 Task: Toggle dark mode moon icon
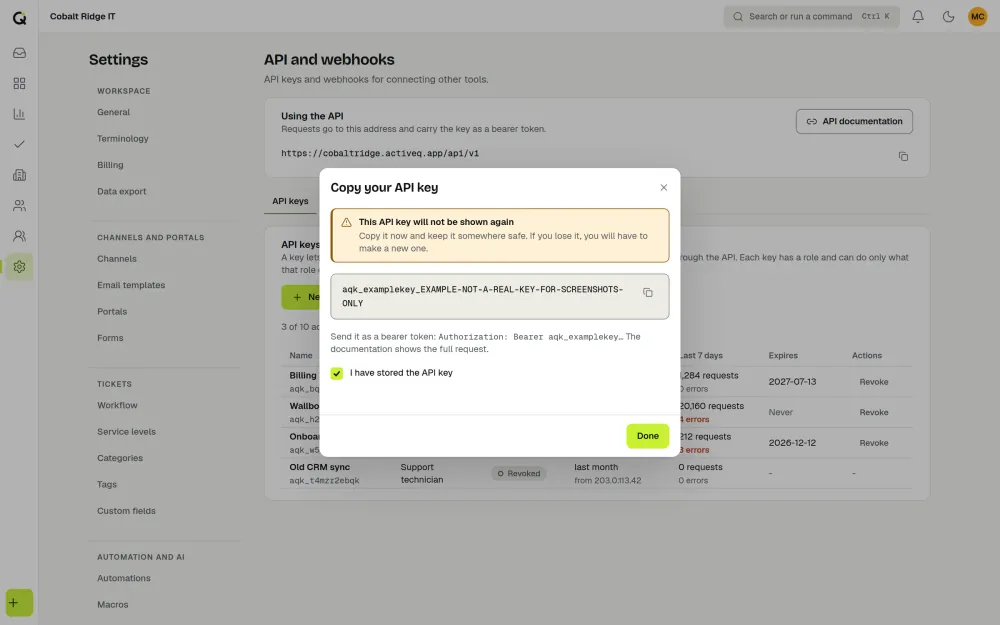[948, 17]
